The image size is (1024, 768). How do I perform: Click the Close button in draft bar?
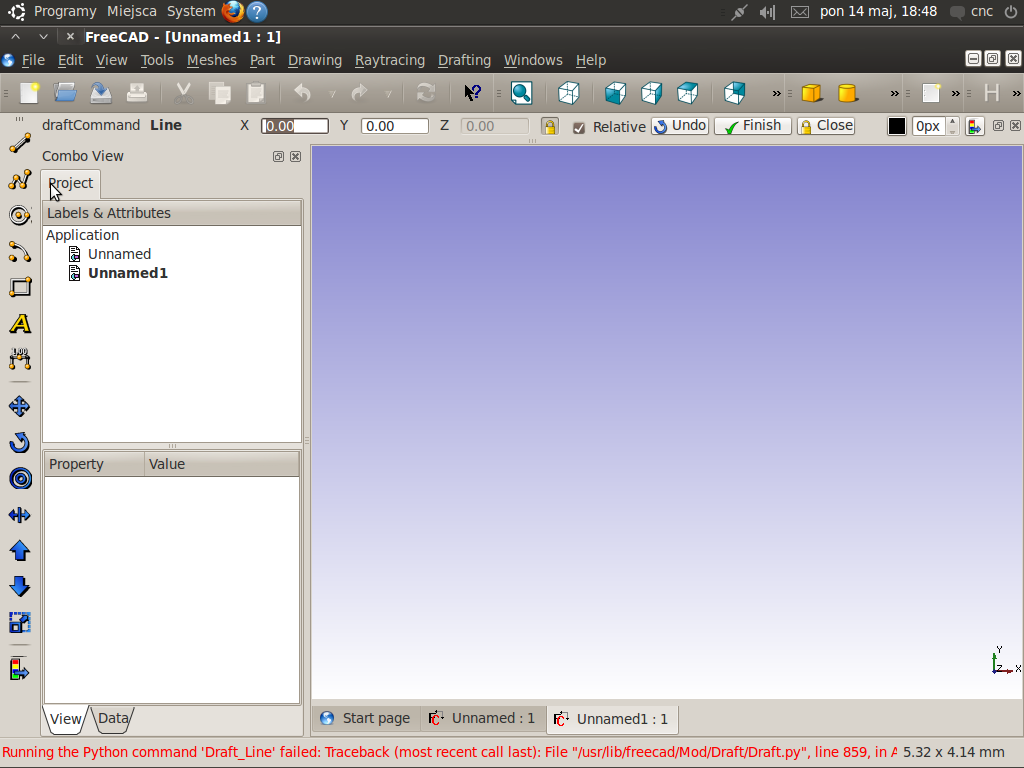pos(825,125)
